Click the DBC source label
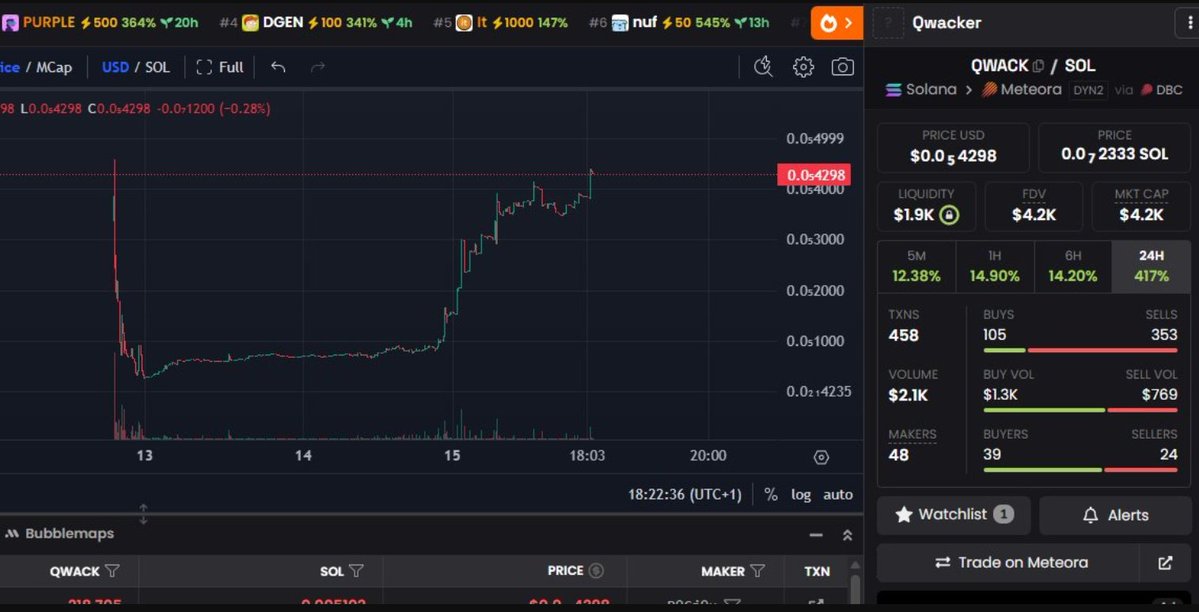 (1162, 90)
